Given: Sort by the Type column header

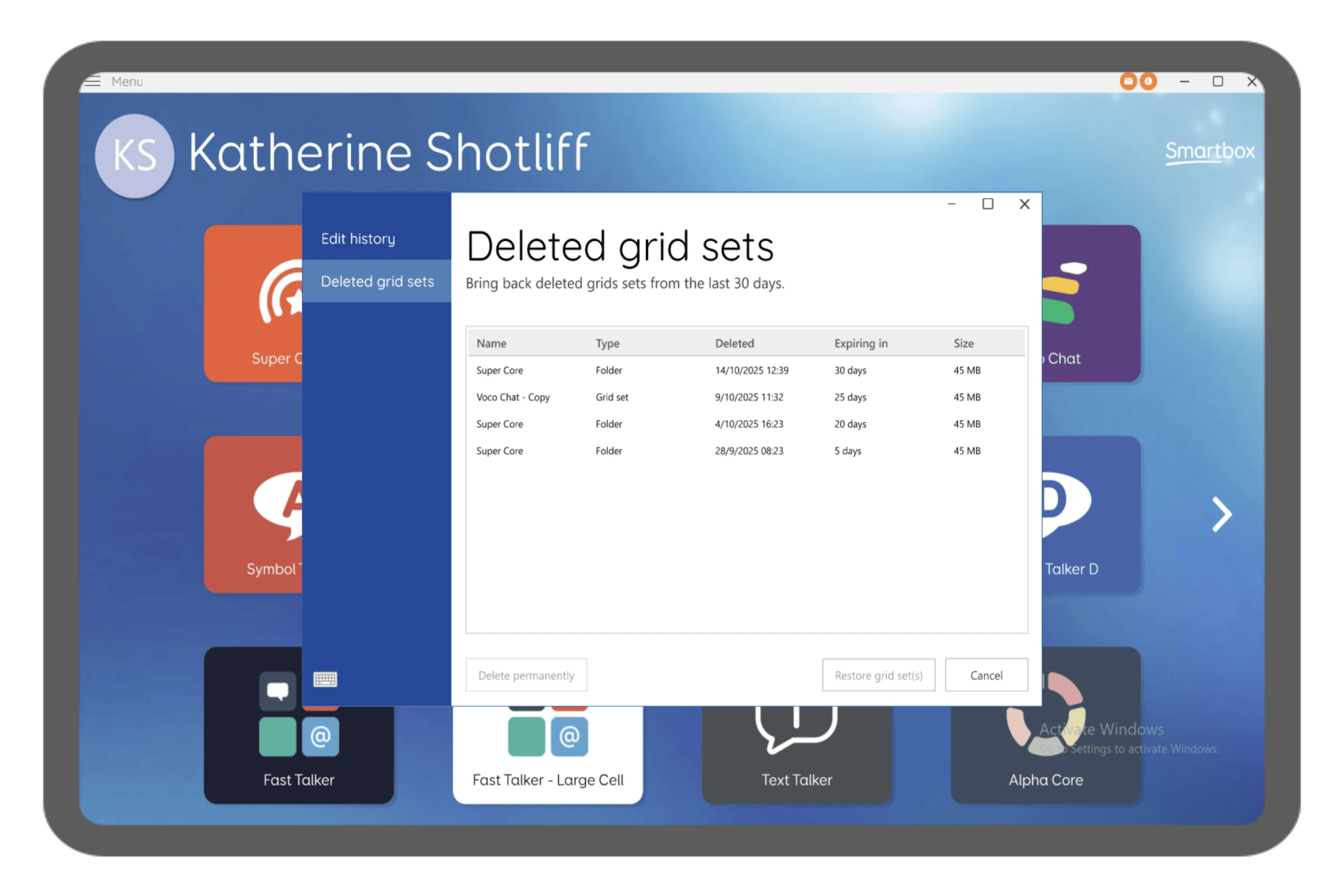Looking at the screenshot, I should click(x=608, y=343).
